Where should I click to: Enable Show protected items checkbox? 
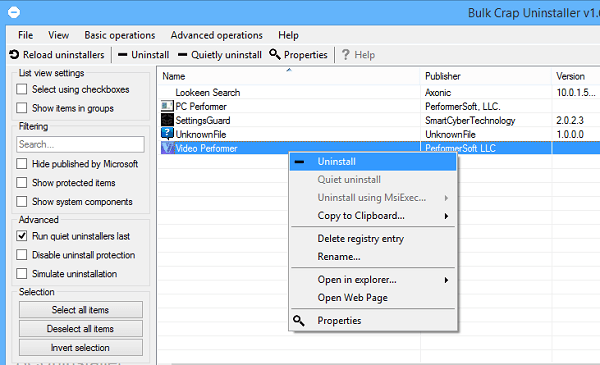point(22,182)
